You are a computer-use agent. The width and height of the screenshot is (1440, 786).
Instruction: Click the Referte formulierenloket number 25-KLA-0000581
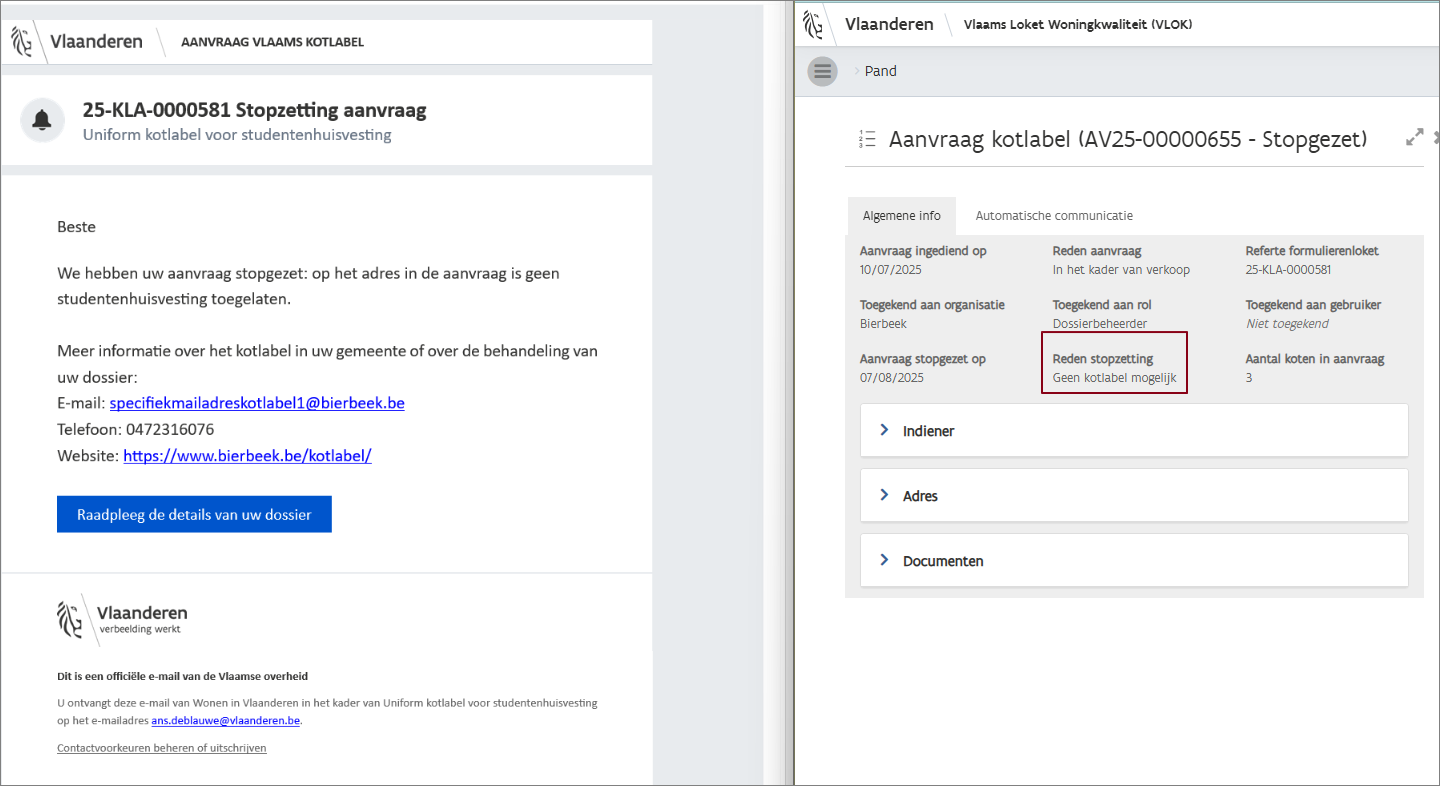click(x=1288, y=270)
